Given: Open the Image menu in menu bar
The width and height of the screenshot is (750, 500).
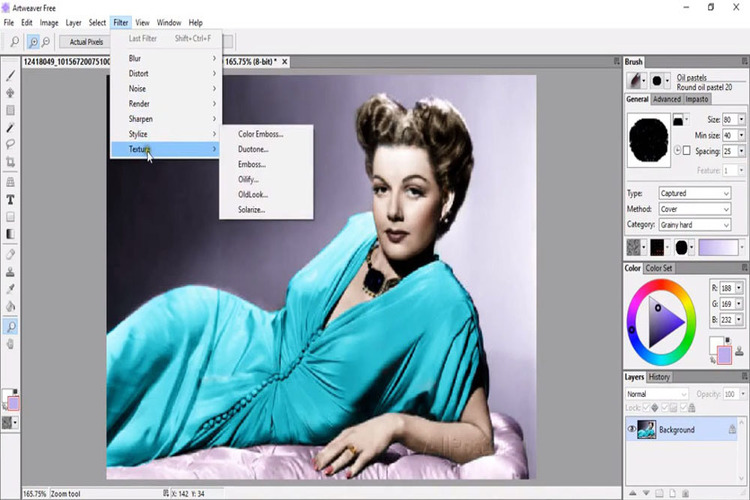Looking at the screenshot, I should click(x=49, y=22).
